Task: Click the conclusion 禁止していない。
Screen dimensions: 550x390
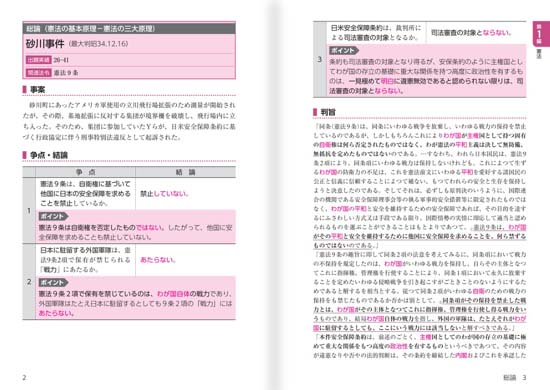Action: click(165, 194)
